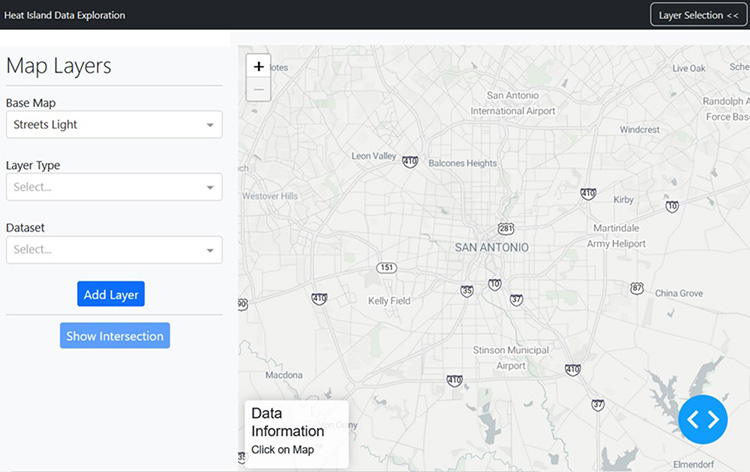This screenshot has height=472, width=750.
Task: Click San Antonio International Airport label
Action: point(513,103)
